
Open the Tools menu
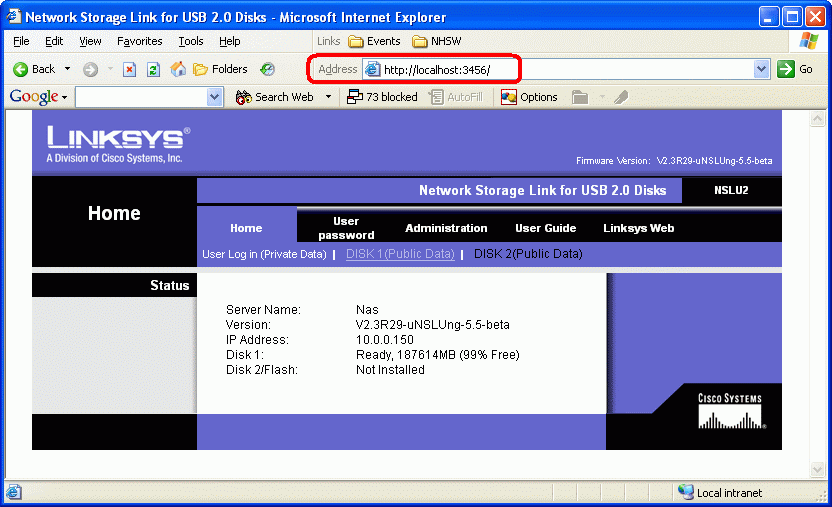tap(190, 41)
